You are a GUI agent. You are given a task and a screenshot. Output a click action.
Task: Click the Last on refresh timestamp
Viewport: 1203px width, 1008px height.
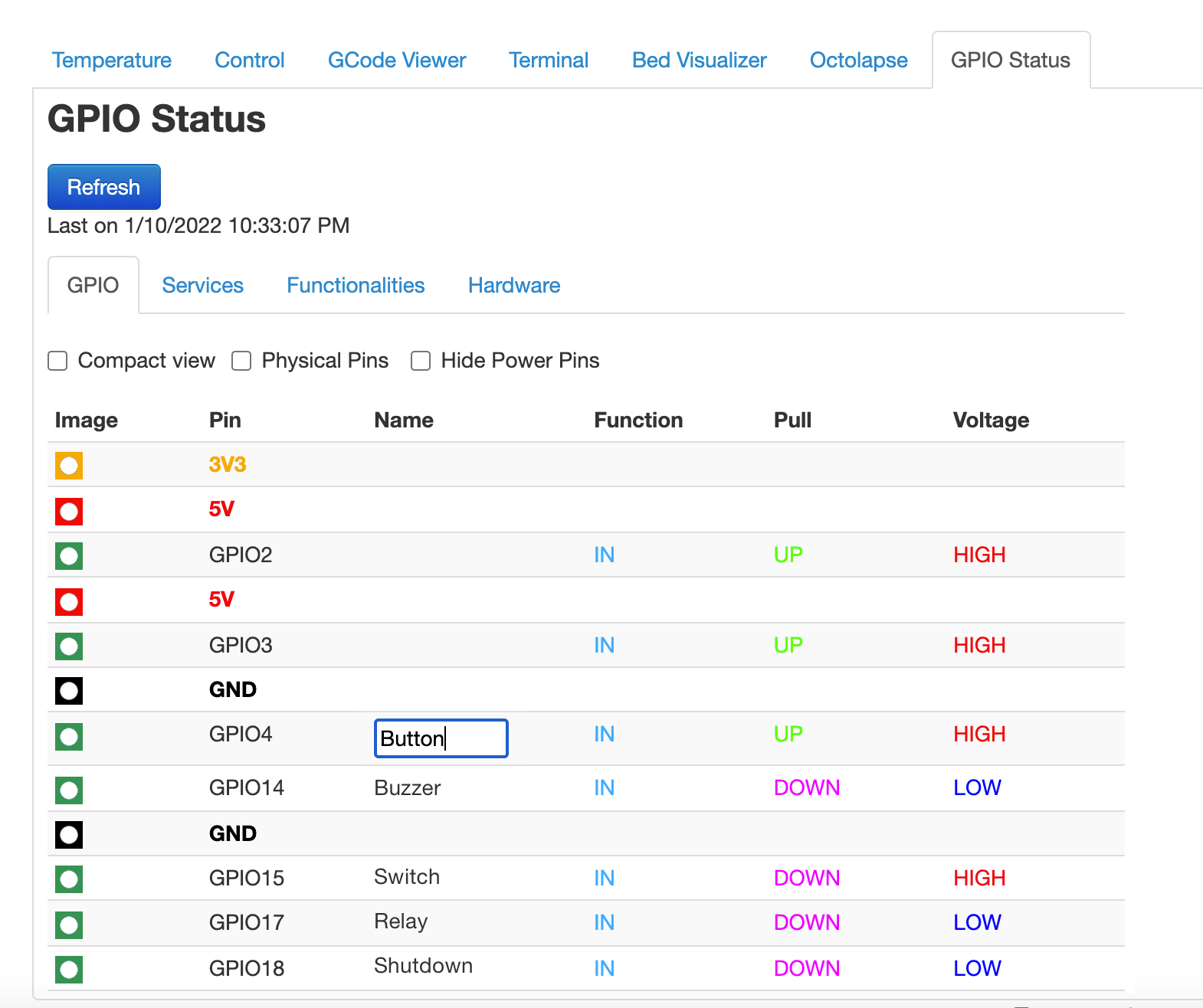(x=198, y=225)
